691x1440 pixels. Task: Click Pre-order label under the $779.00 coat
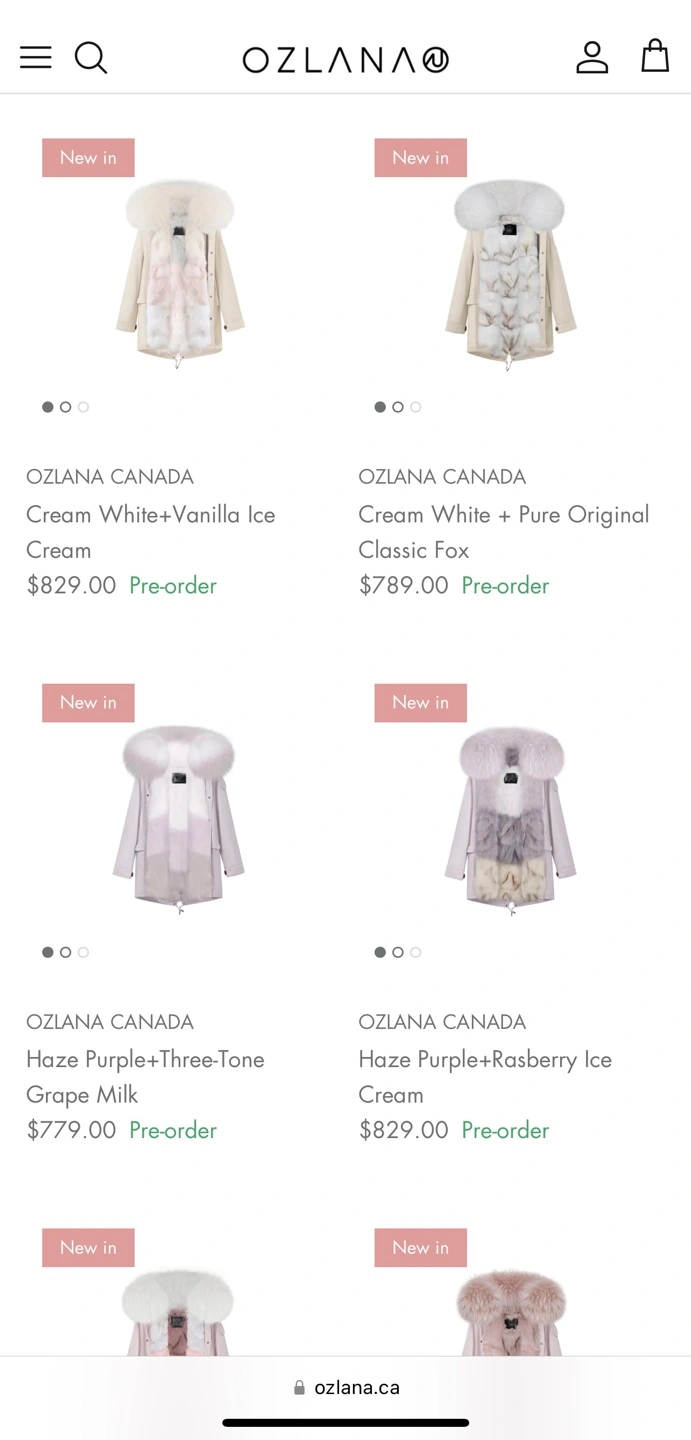point(173,1130)
